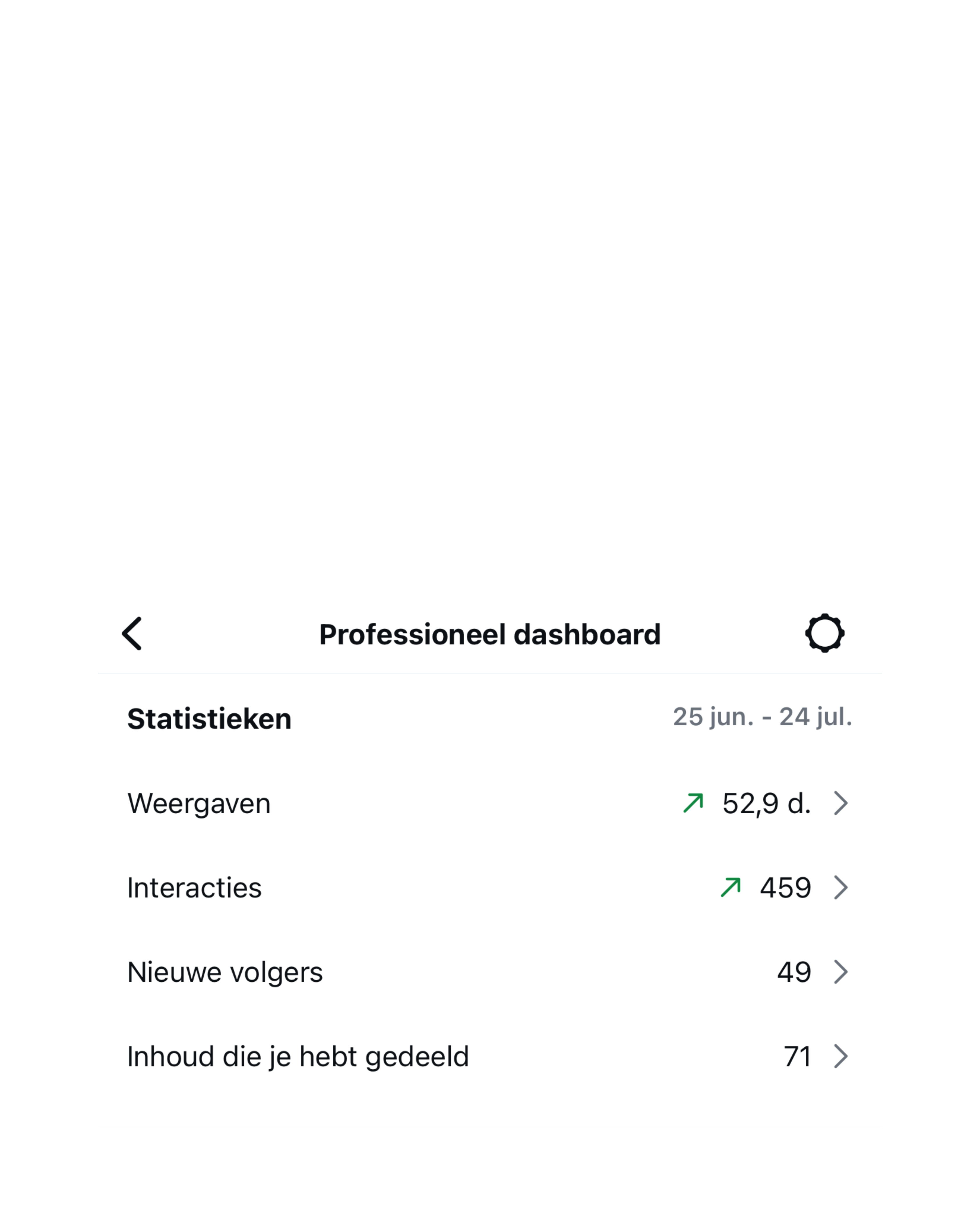Click the 52,9 d. views value
Screen dimensions: 980x1225
click(x=766, y=803)
